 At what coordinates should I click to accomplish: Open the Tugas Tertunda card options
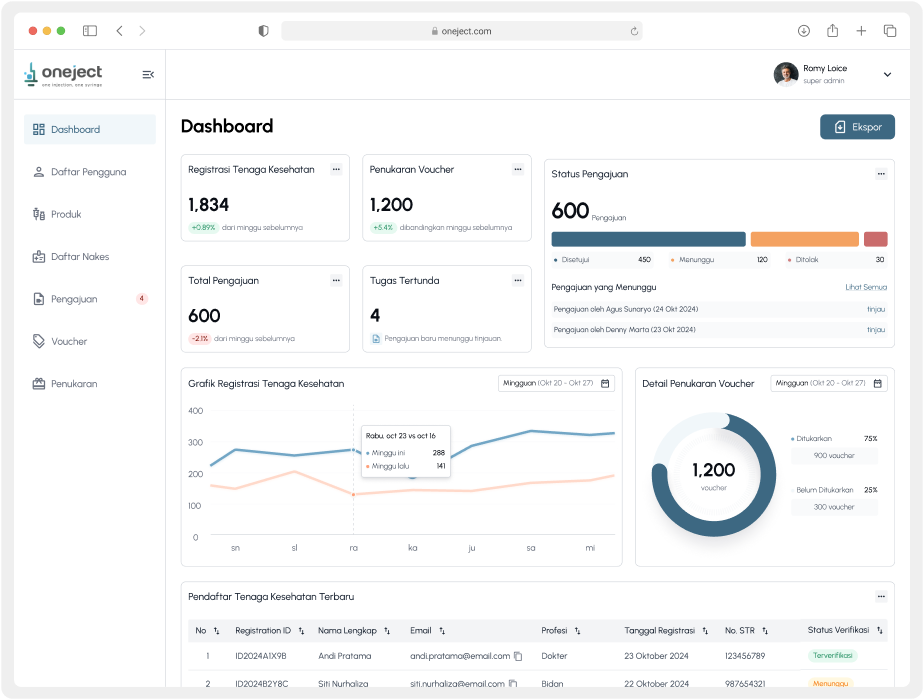coord(517,280)
